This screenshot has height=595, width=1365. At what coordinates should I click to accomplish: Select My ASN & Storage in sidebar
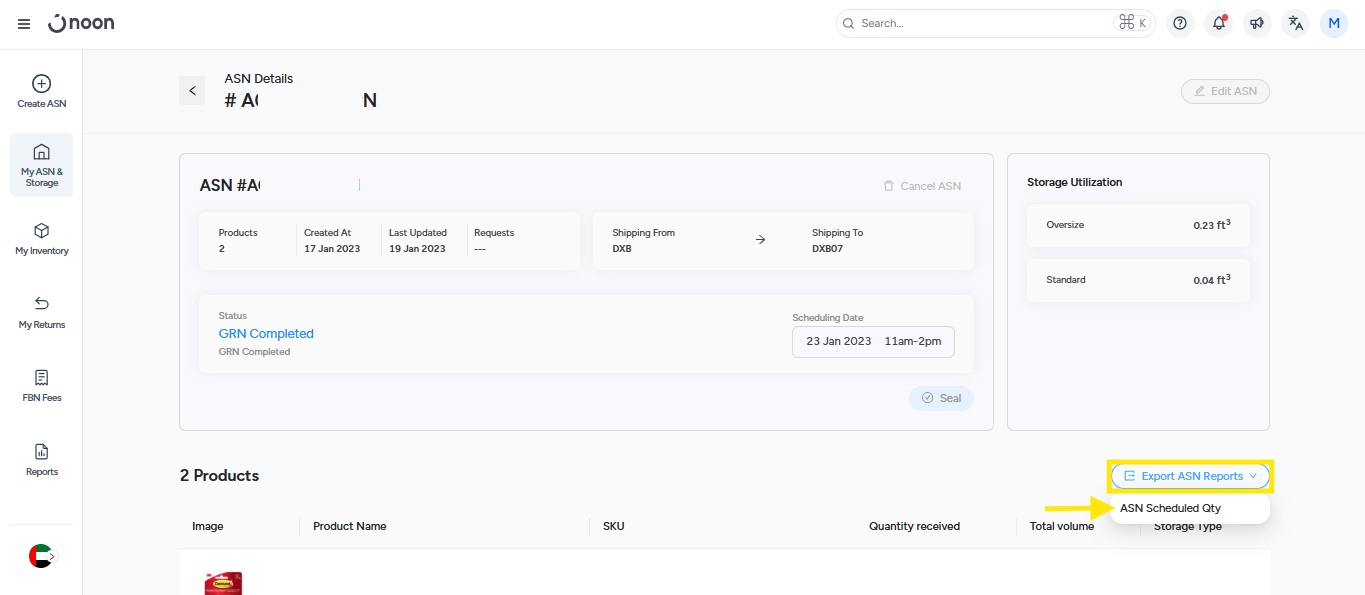click(42, 165)
